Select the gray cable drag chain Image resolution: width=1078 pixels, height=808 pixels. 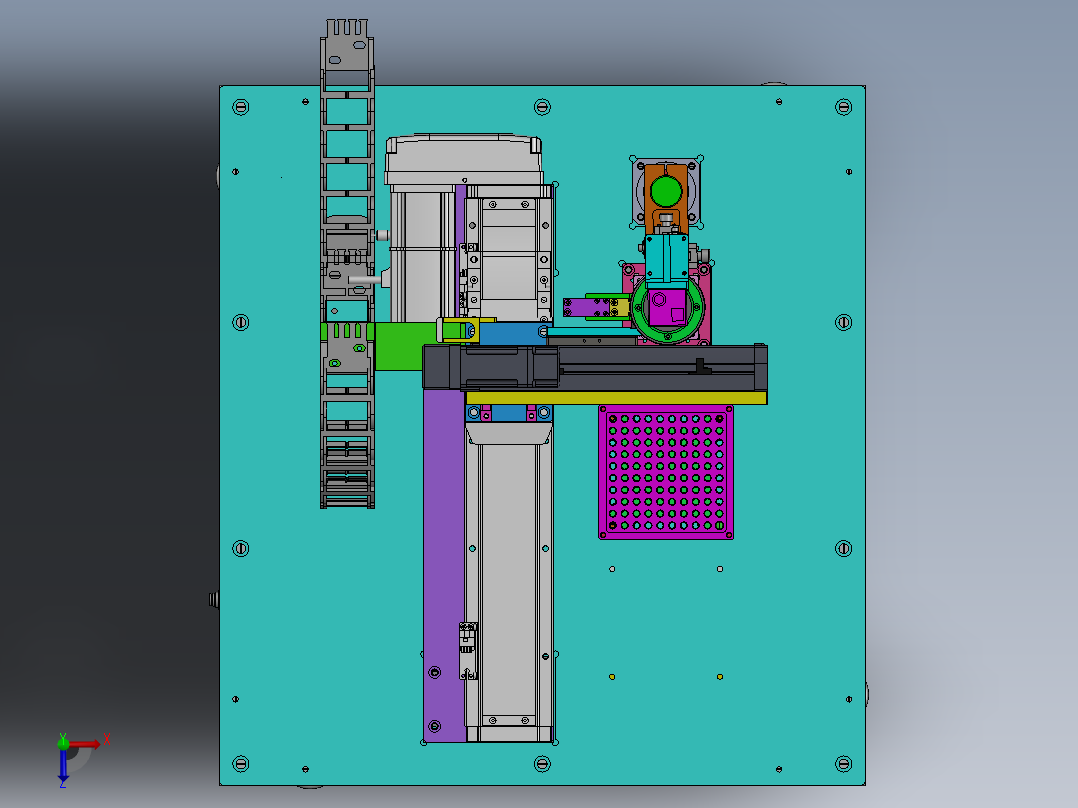[x=347, y=264]
